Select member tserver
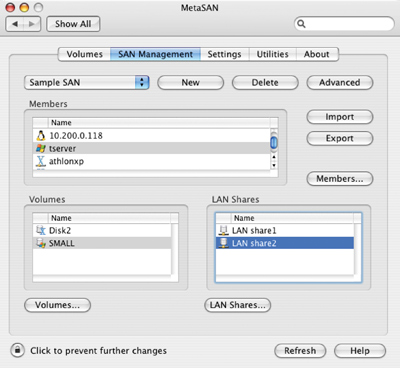This screenshot has width=400, height=368. point(151,148)
